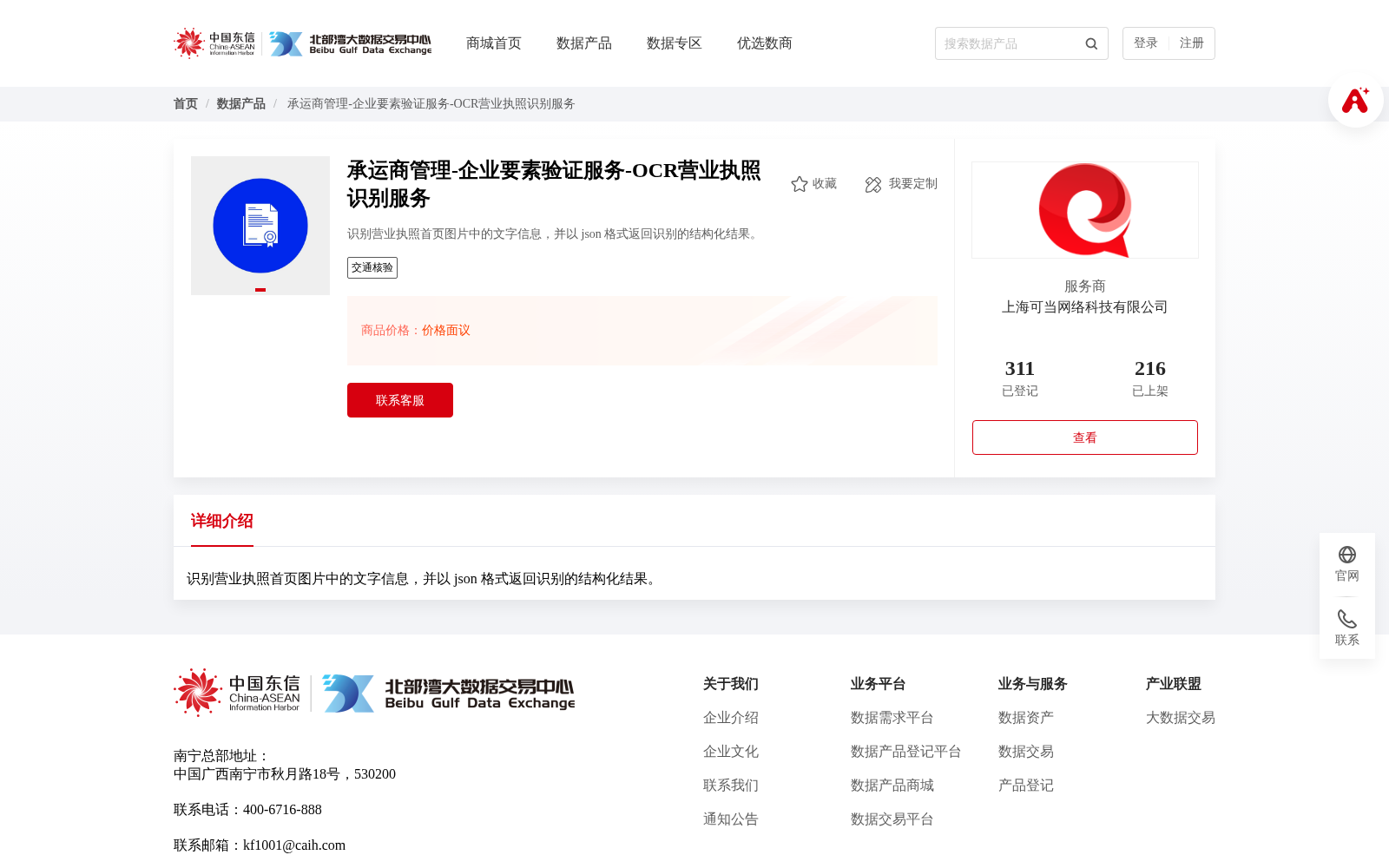1389x868 pixels.
Task: Click the 业务与服务 footer heading
Action: pyautogui.click(x=1033, y=684)
